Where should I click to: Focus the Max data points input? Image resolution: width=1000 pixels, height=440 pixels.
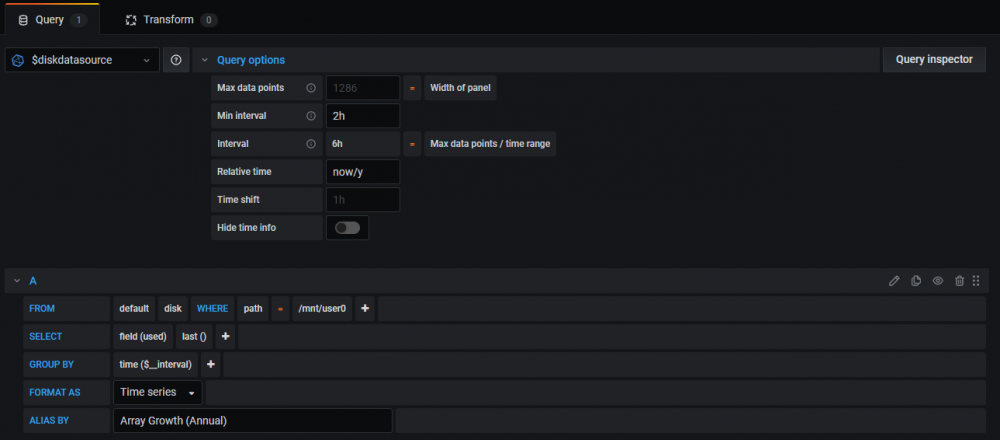[x=363, y=88]
